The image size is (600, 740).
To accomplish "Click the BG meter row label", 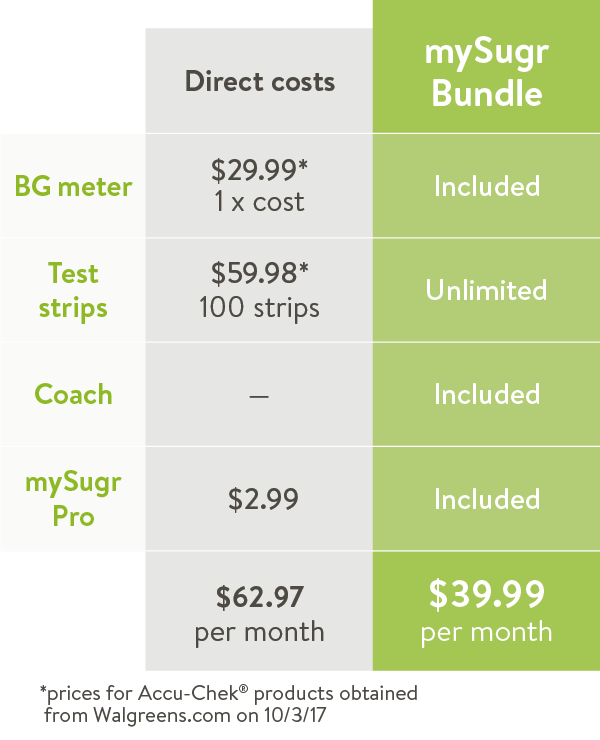I will [x=73, y=186].
